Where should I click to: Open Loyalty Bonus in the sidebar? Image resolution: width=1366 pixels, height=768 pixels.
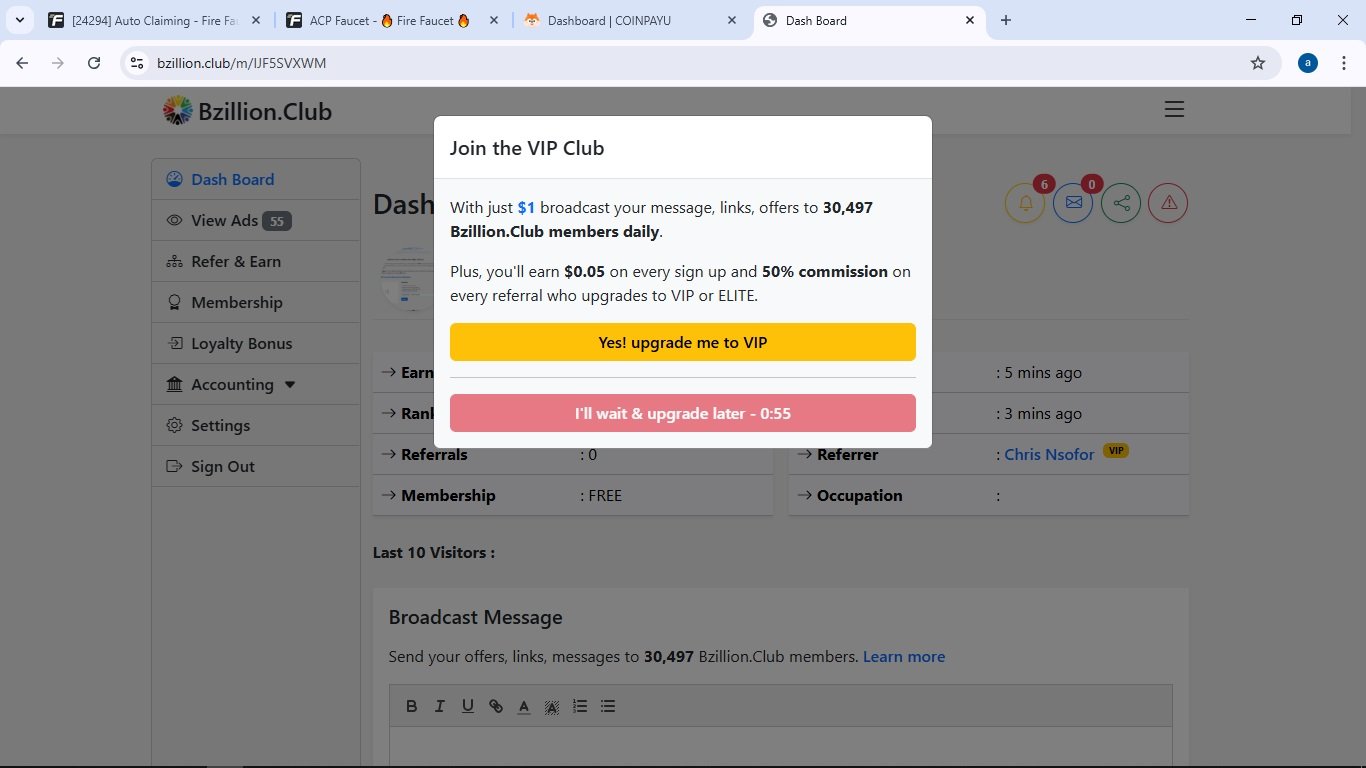pos(255,343)
